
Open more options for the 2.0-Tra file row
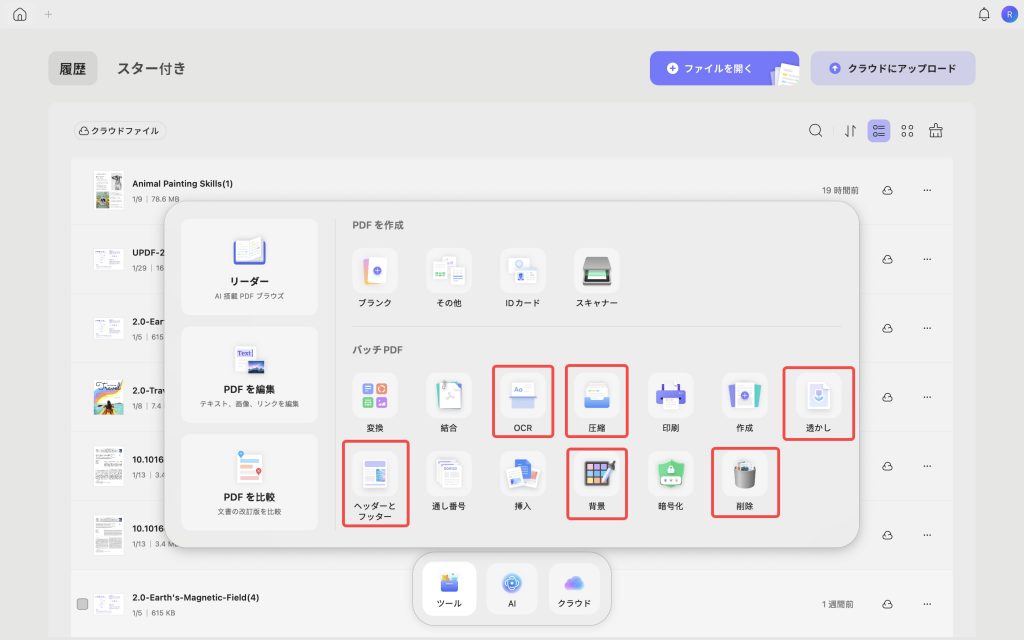[x=927, y=397]
